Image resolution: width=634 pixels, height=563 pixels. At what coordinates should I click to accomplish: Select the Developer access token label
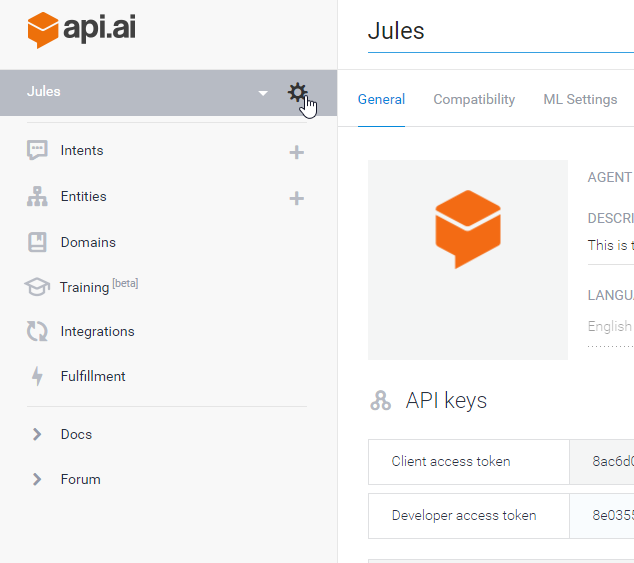tap(464, 516)
